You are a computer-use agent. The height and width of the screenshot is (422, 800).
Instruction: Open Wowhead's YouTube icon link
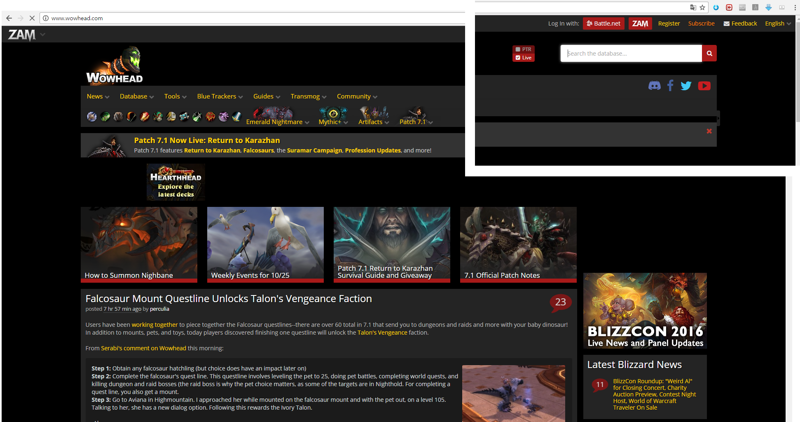pyautogui.click(x=704, y=86)
